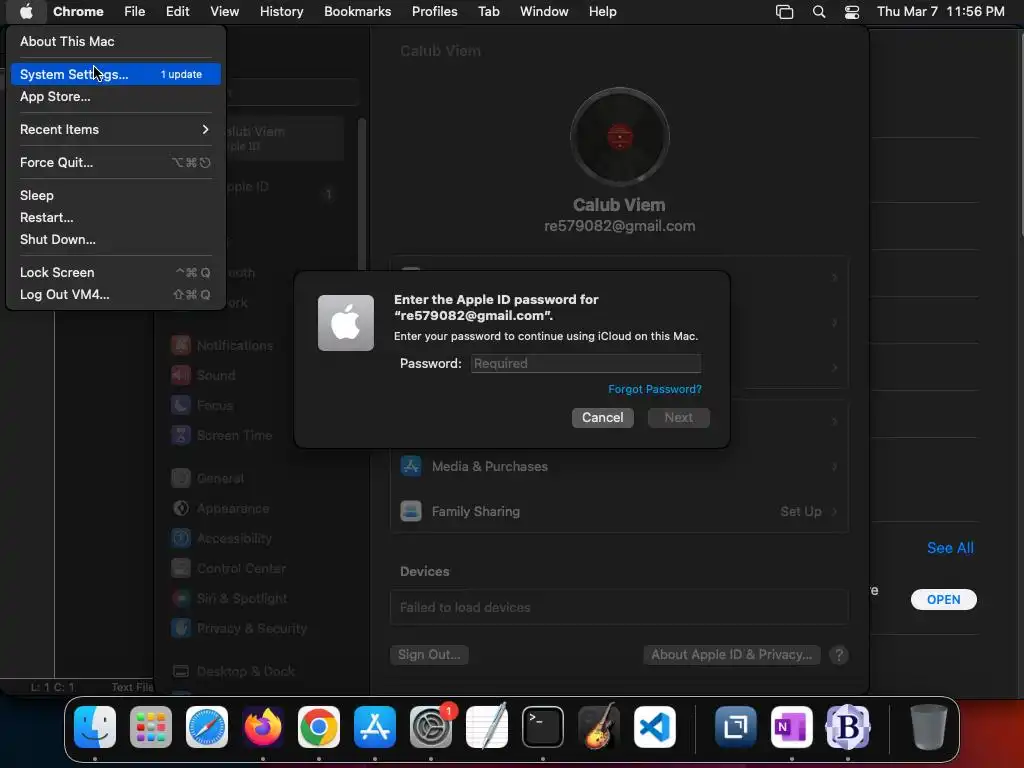The width and height of the screenshot is (1024, 768).
Task: Focus the Apple ID Password field
Action: point(586,364)
